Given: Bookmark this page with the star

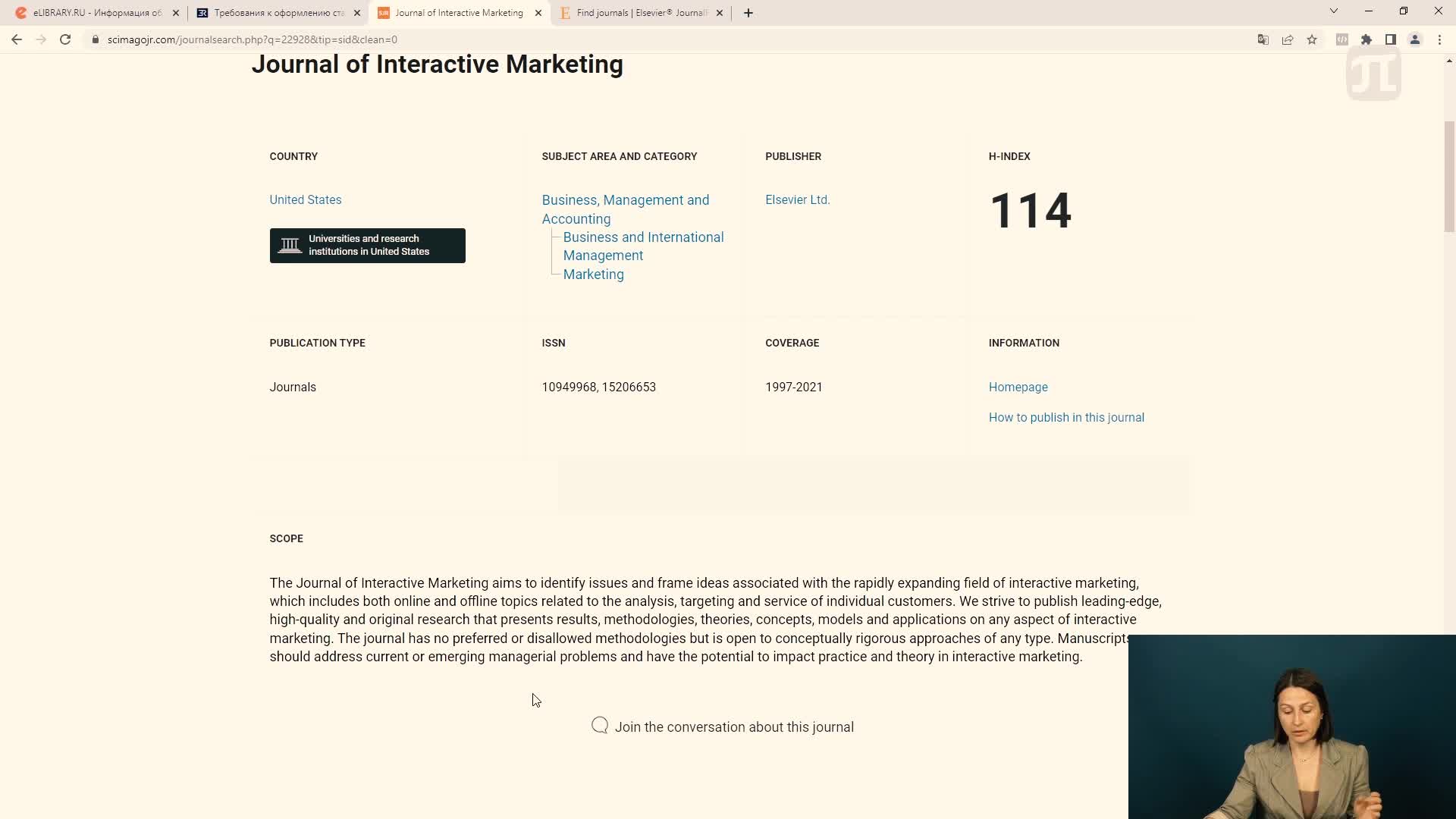Looking at the screenshot, I should pos(1312,39).
